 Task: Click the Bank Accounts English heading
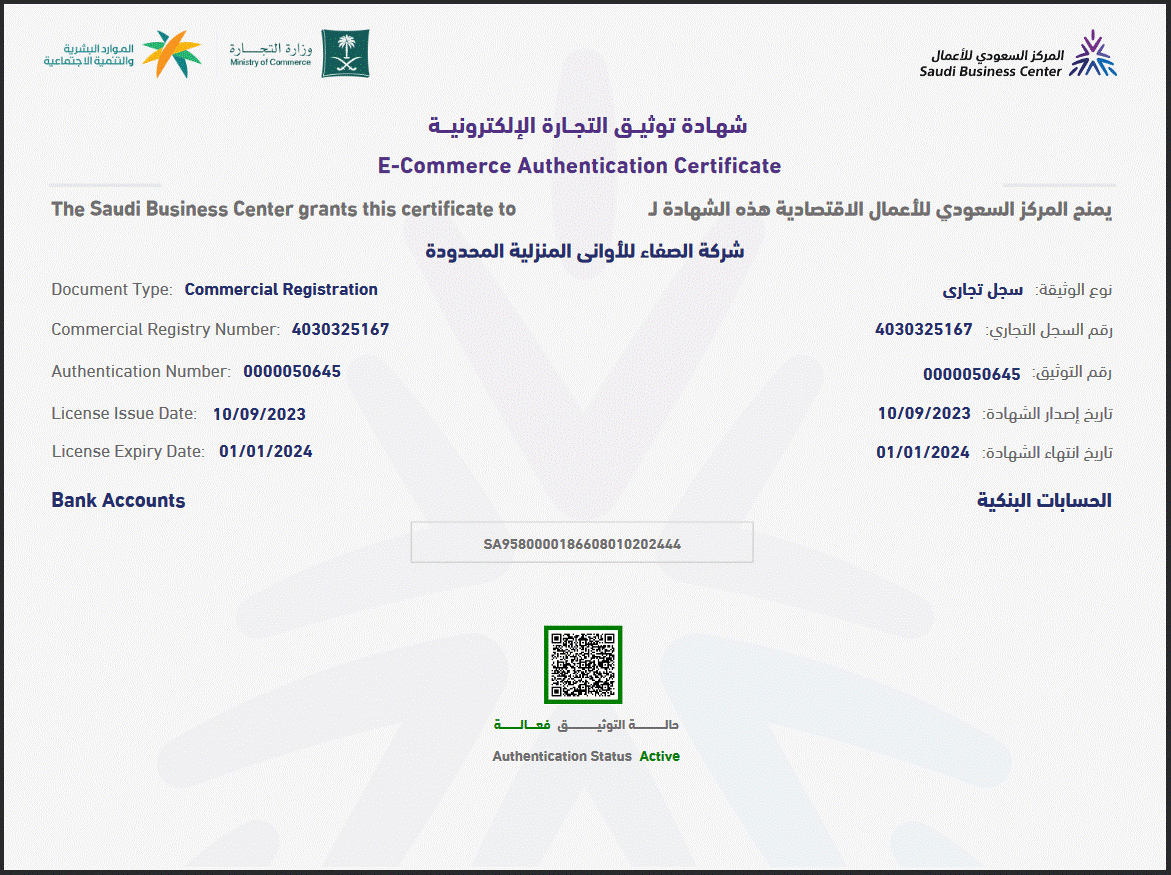tap(118, 500)
